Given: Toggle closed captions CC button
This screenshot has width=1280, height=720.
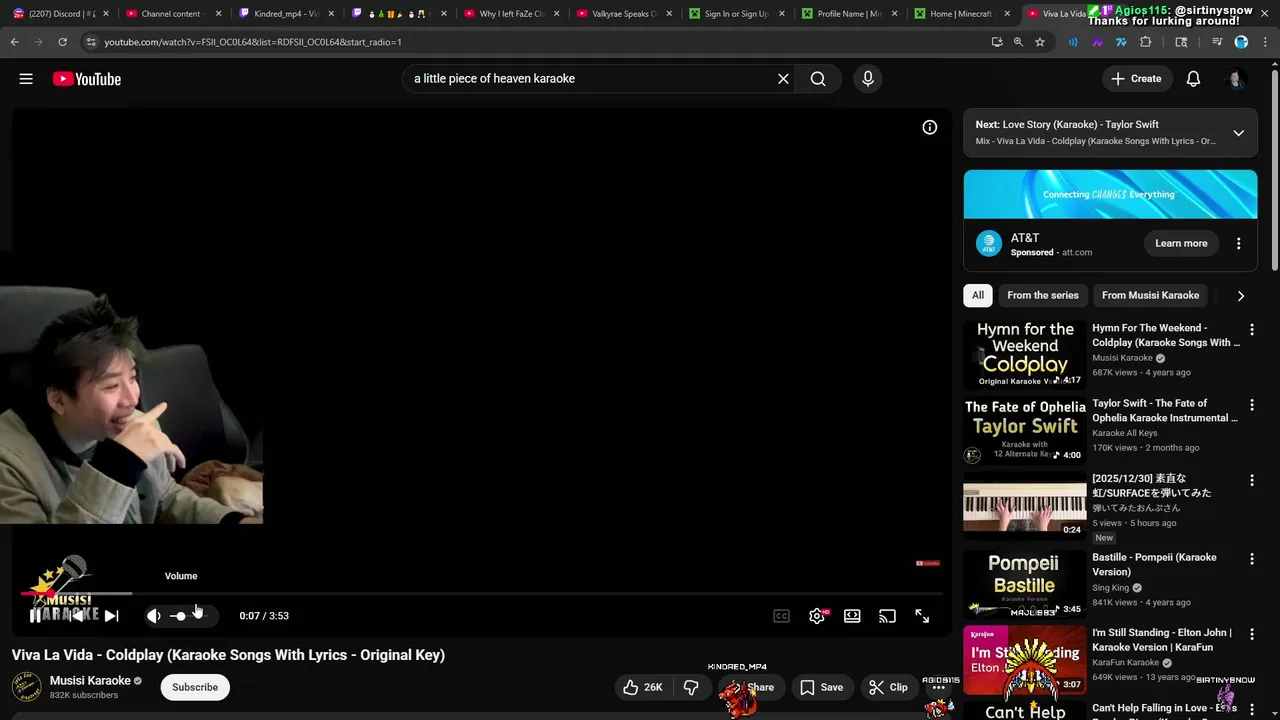Looking at the screenshot, I should click(x=782, y=616).
